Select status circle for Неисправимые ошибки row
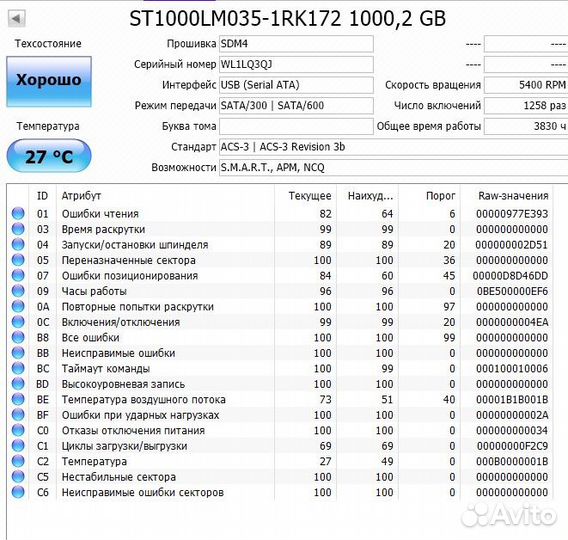The height and width of the screenshot is (540, 568). [x=18, y=353]
